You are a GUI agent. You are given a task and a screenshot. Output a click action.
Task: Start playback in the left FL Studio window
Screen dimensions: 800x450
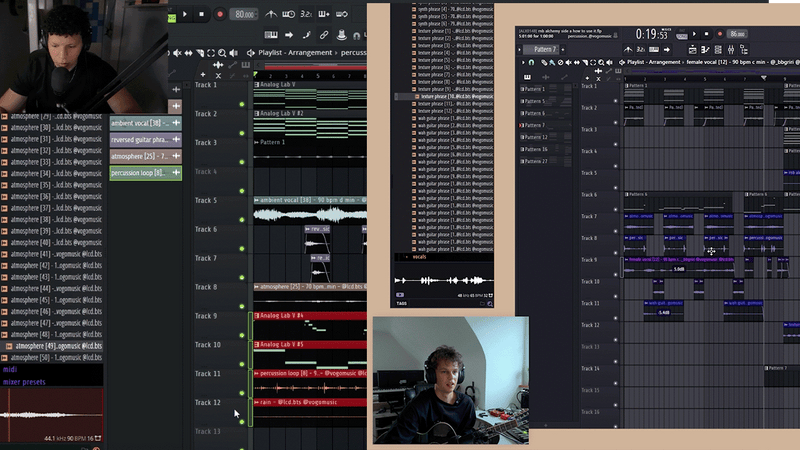(185, 14)
